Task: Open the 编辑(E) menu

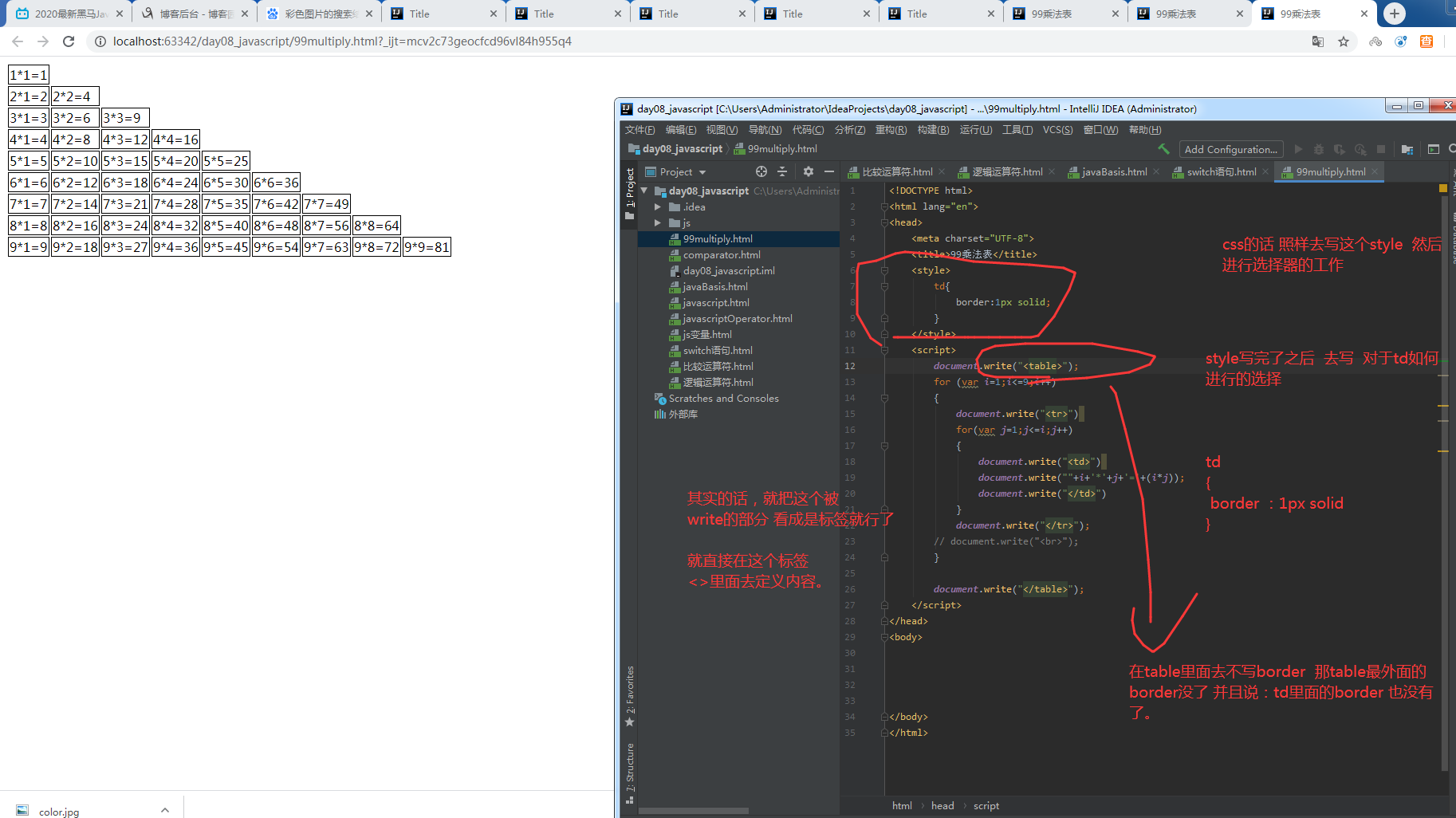Action: point(681,130)
